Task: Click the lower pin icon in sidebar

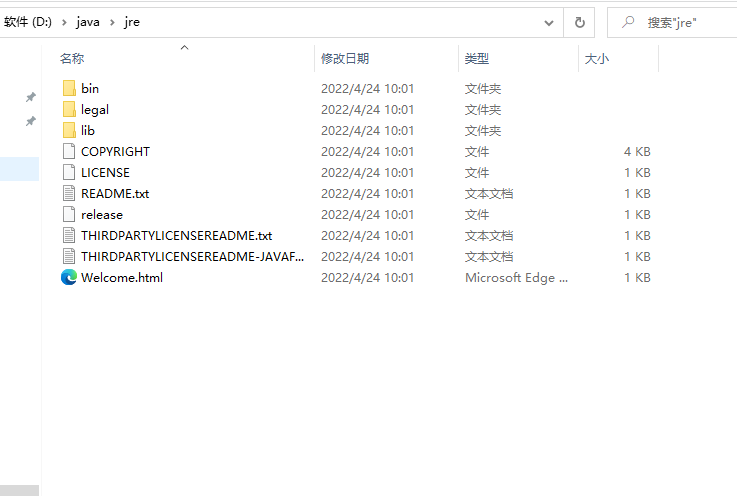Action: coord(31,121)
